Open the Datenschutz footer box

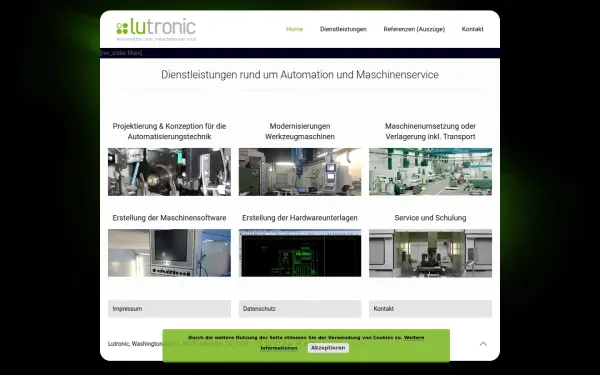tap(300, 309)
